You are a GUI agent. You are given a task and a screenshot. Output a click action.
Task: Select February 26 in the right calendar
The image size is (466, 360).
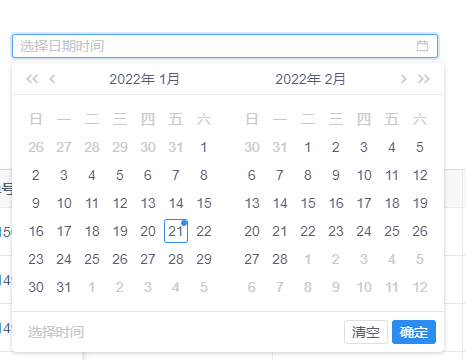[420, 231]
